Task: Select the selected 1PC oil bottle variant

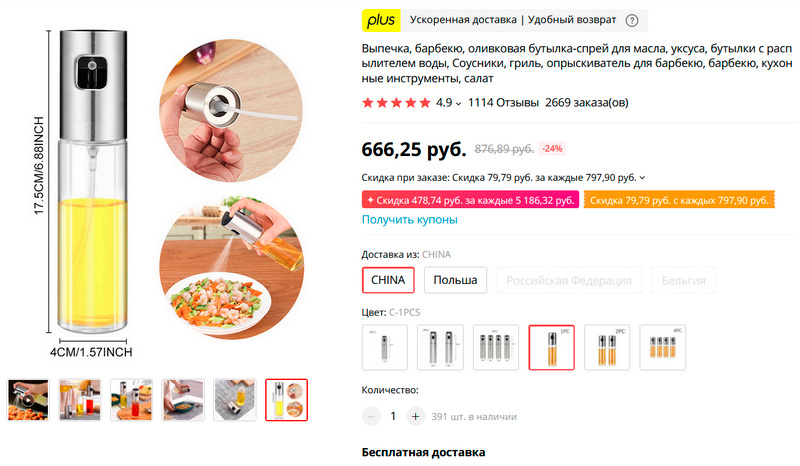Action: coord(551,348)
